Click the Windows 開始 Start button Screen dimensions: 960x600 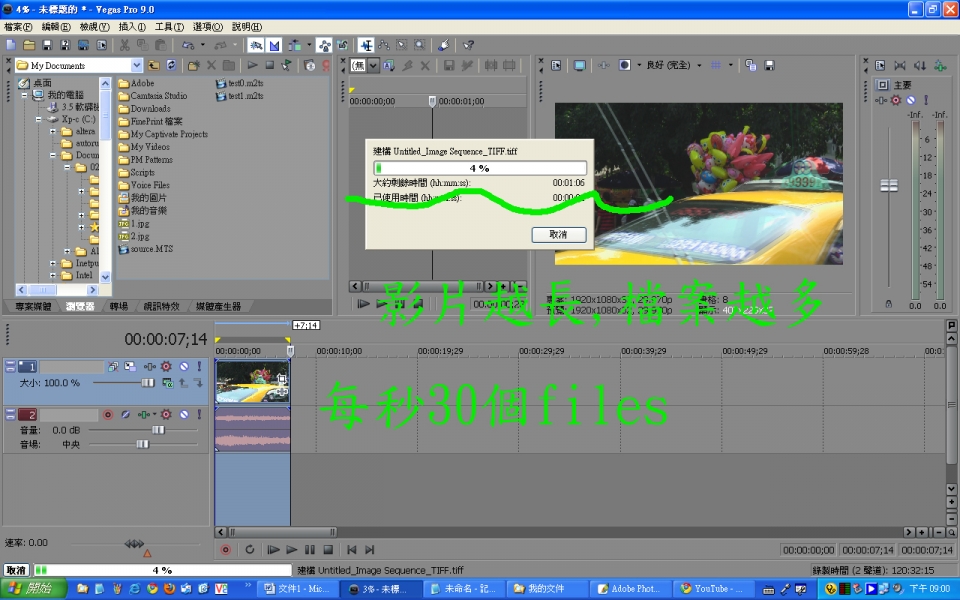(34, 589)
